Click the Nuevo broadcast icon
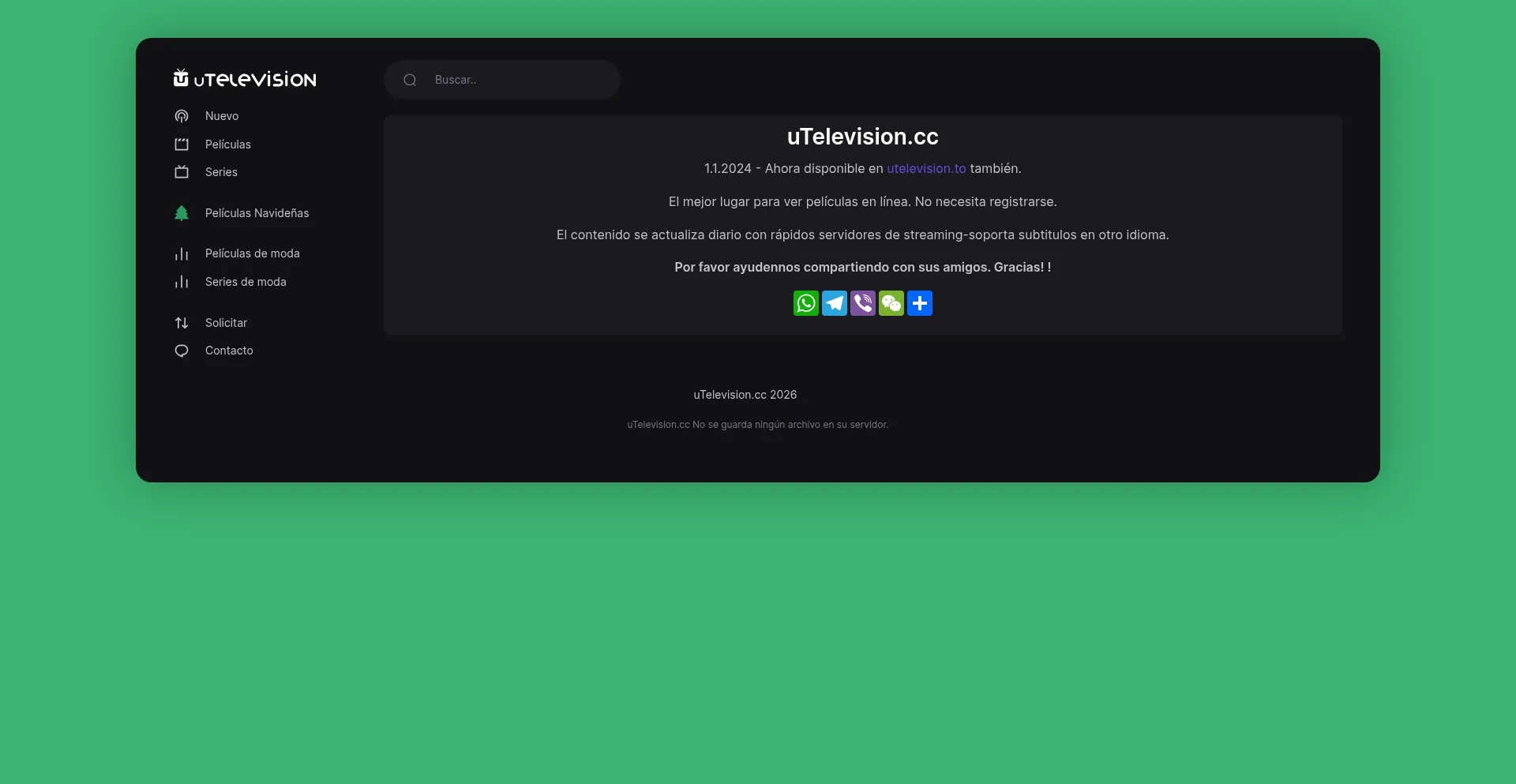This screenshot has width=1516, height=784. pyautogui.click(x=182, y=116)
